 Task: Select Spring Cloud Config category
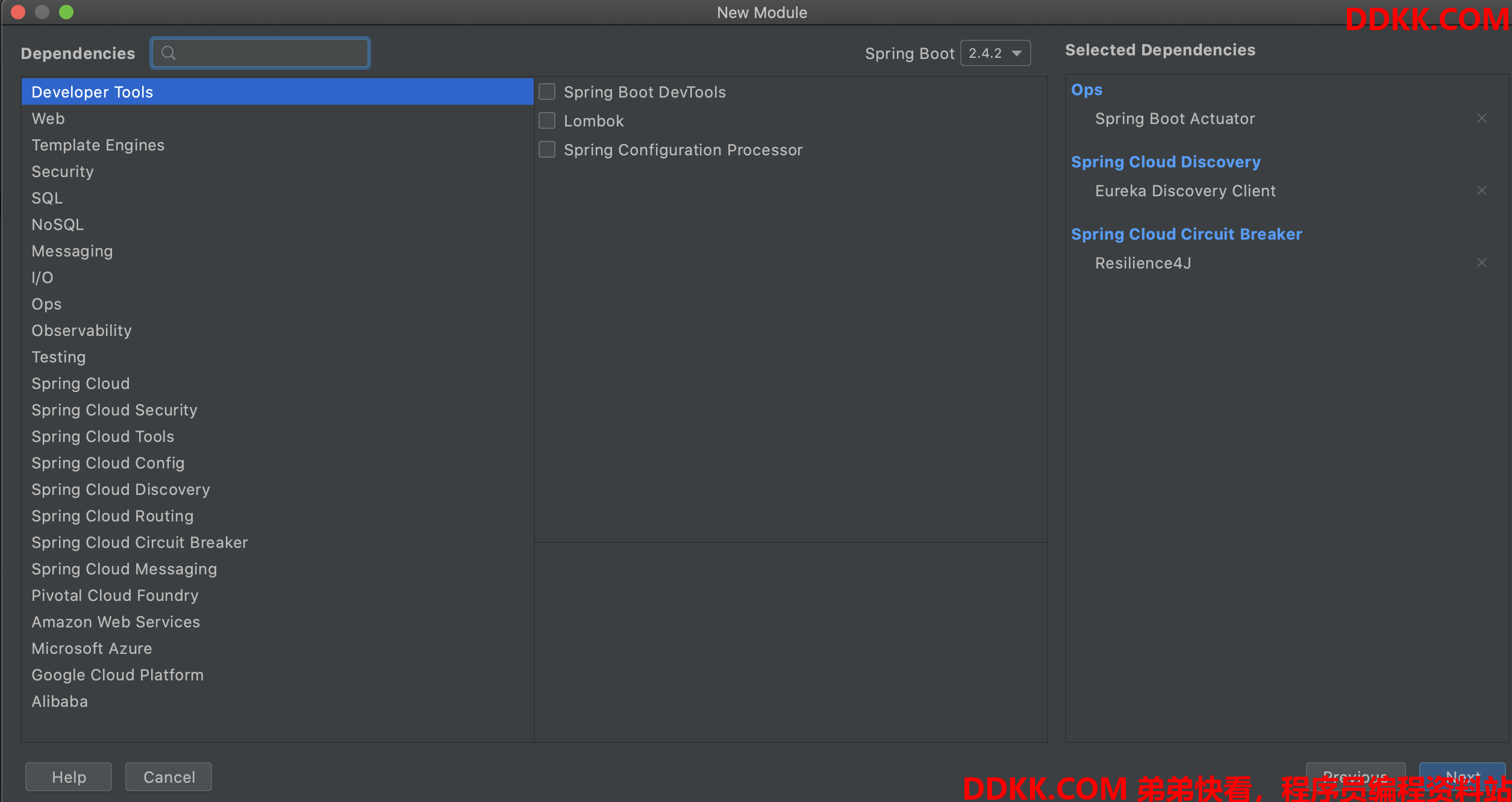(x=278, y=462)
